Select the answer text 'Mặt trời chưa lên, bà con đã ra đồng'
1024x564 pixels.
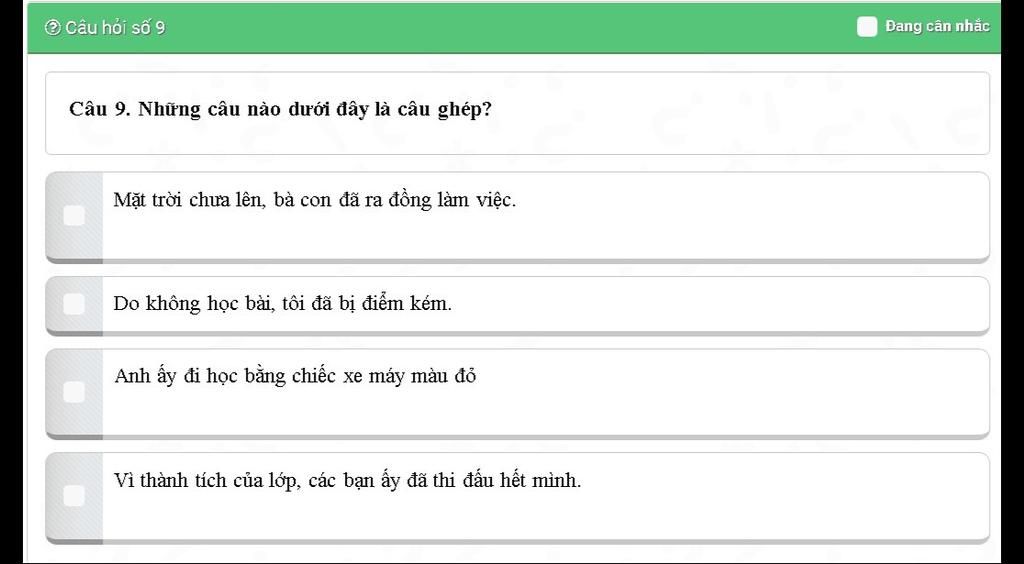(272, 200)
